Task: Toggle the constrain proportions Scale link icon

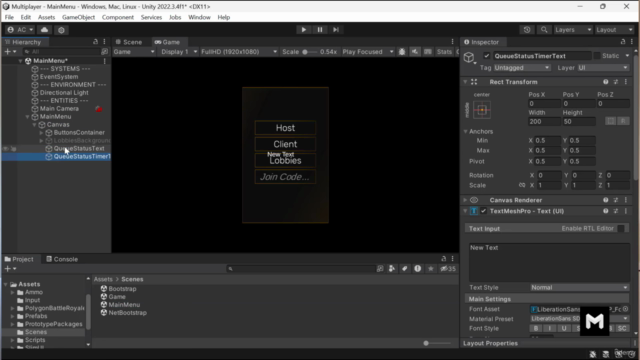Action: coord(522,185)
